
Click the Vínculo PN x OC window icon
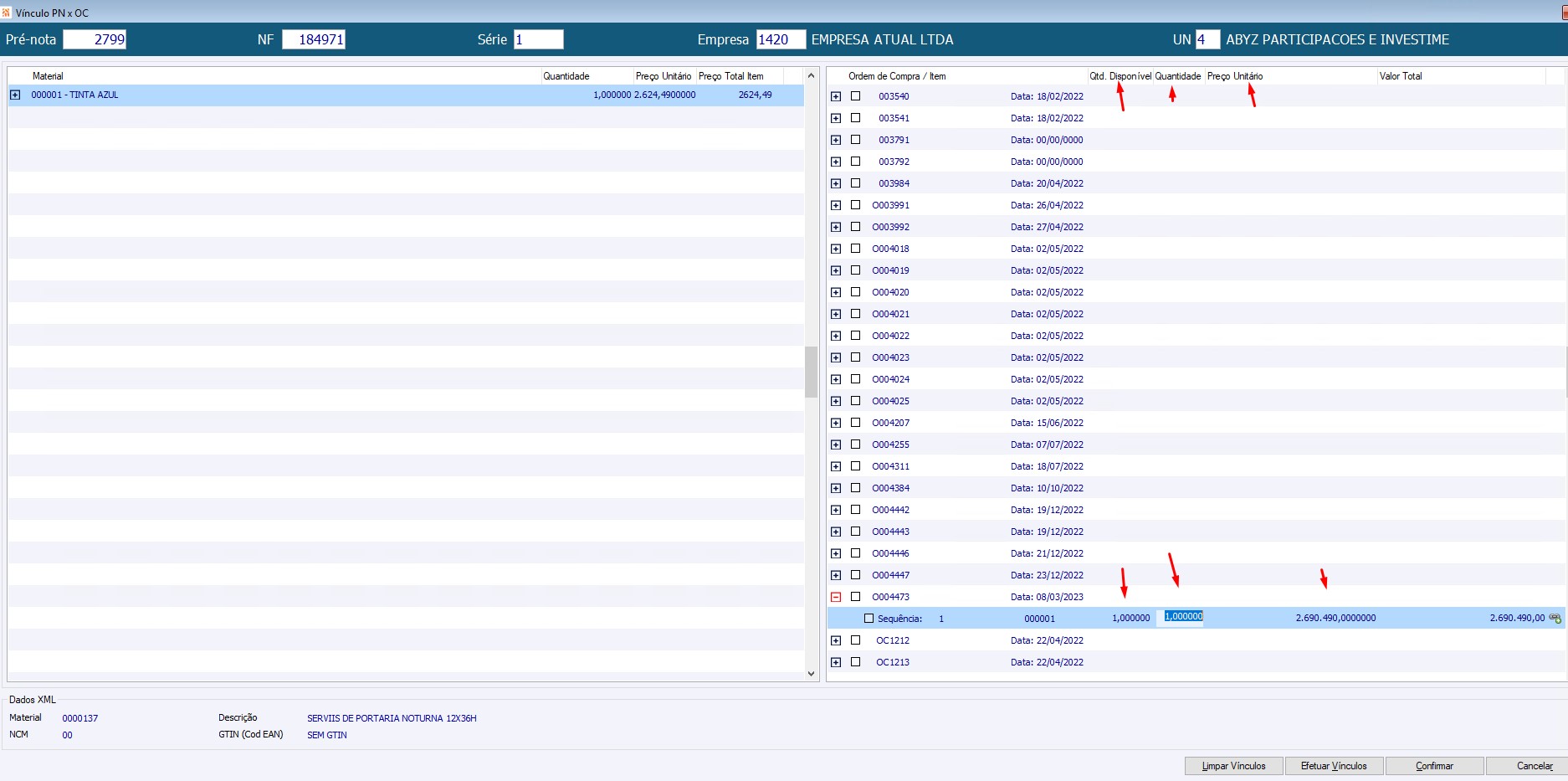click(6, 13)
